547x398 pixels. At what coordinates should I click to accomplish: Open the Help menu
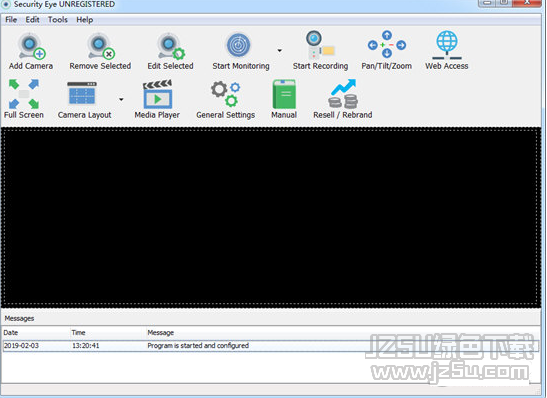coord(85,20)
